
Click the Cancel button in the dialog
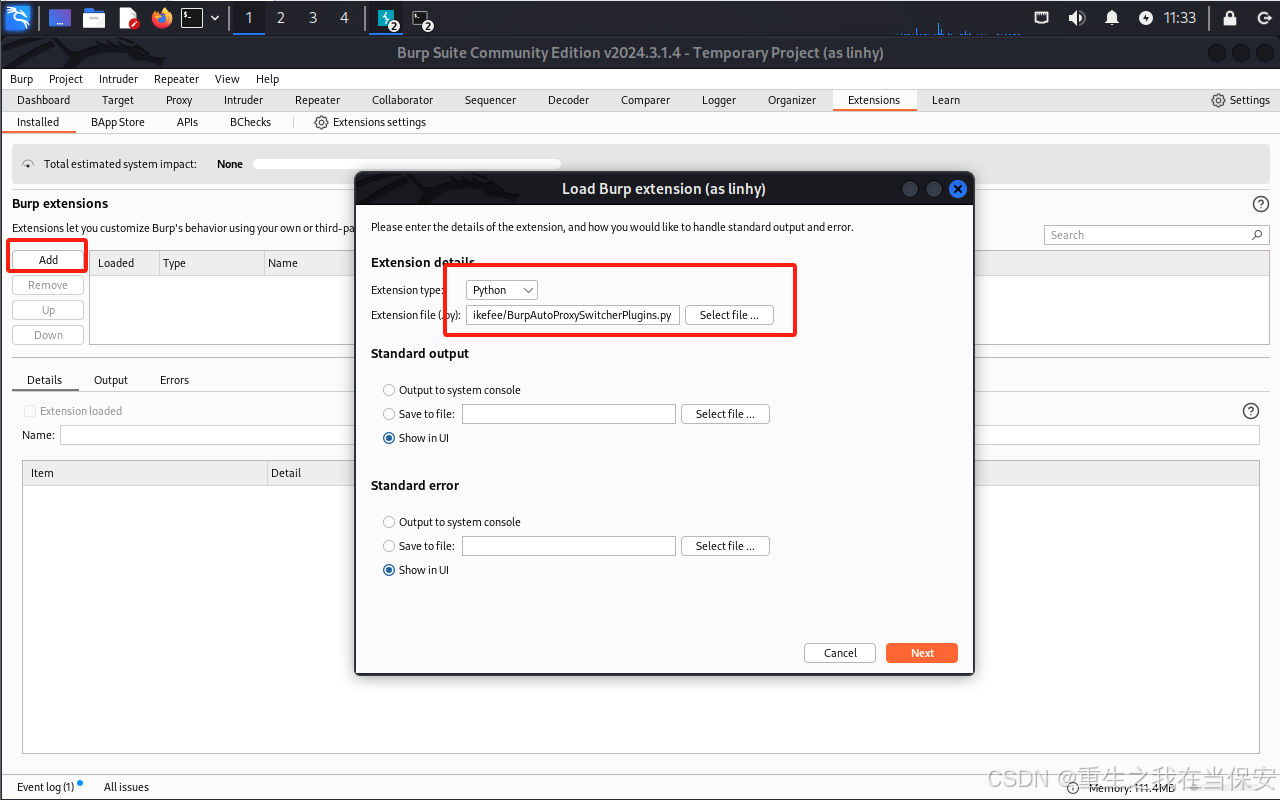click(840, 653)
